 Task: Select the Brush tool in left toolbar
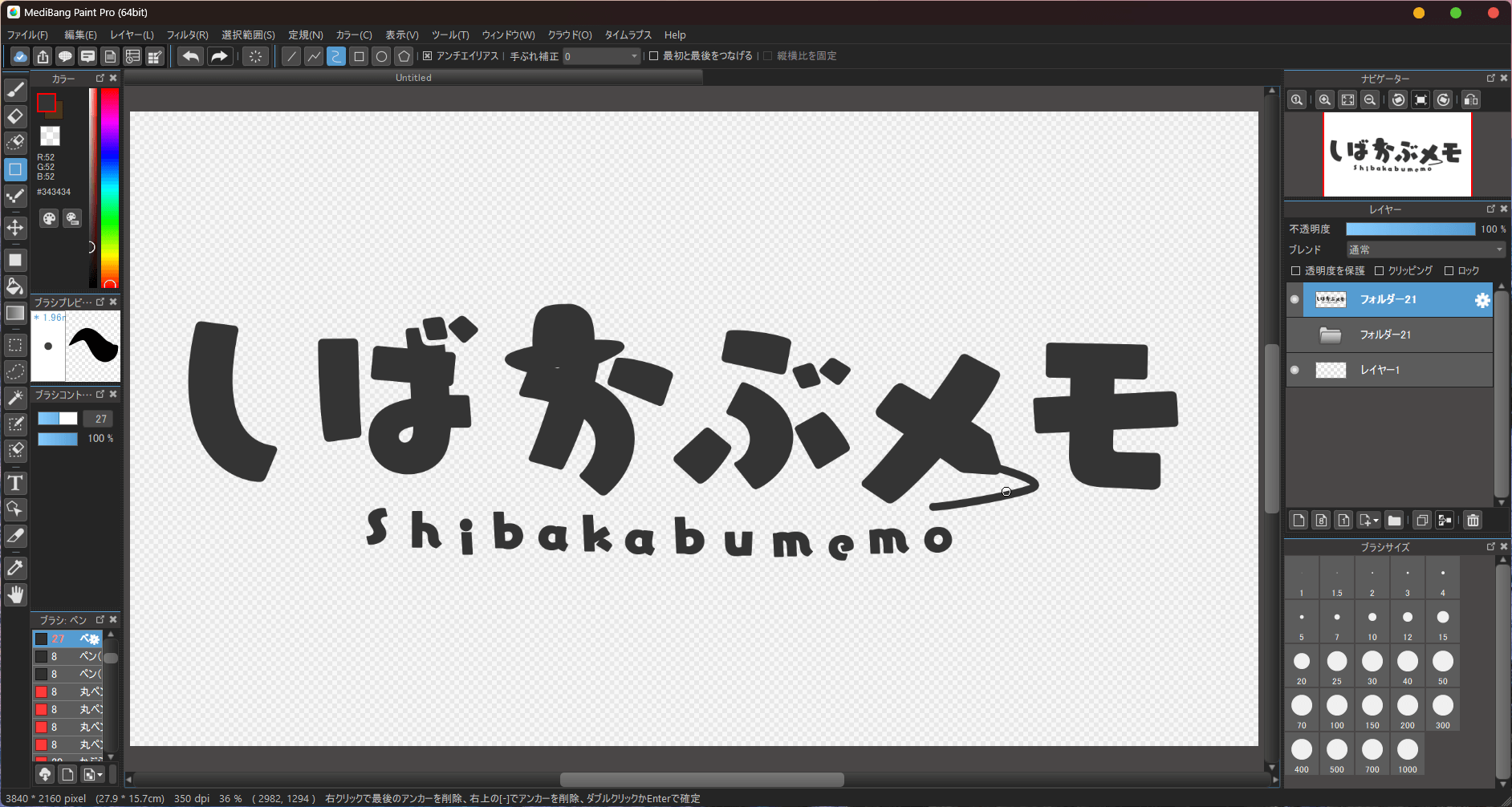pyautogui.click(x=15, y=90)
